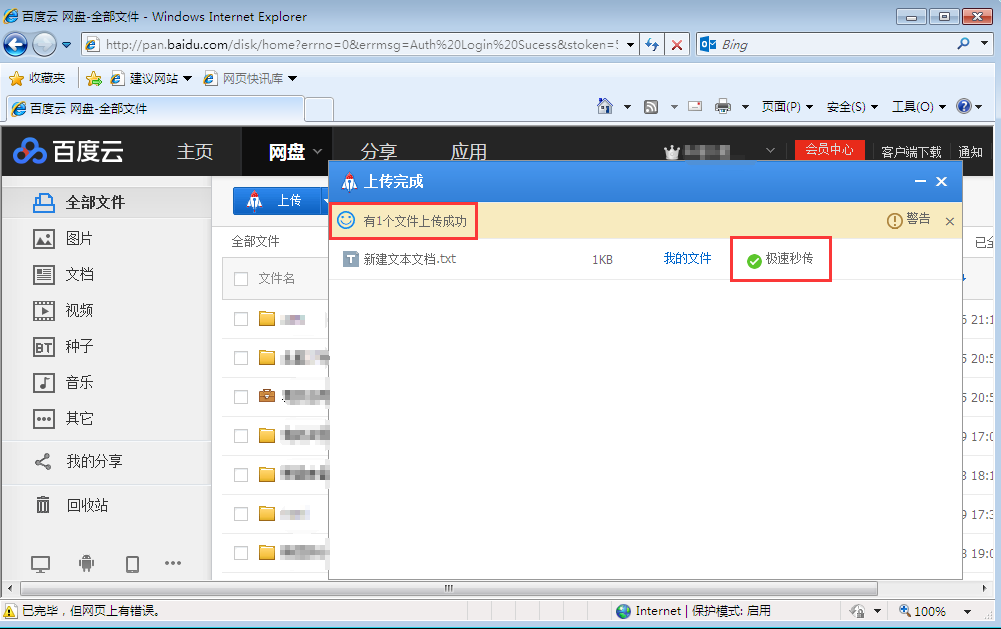This screenshot has width=1001, height=629.
Task: Select the 百度云 网盘-全部文件 browser tab
Action: [x=155, y=109]
